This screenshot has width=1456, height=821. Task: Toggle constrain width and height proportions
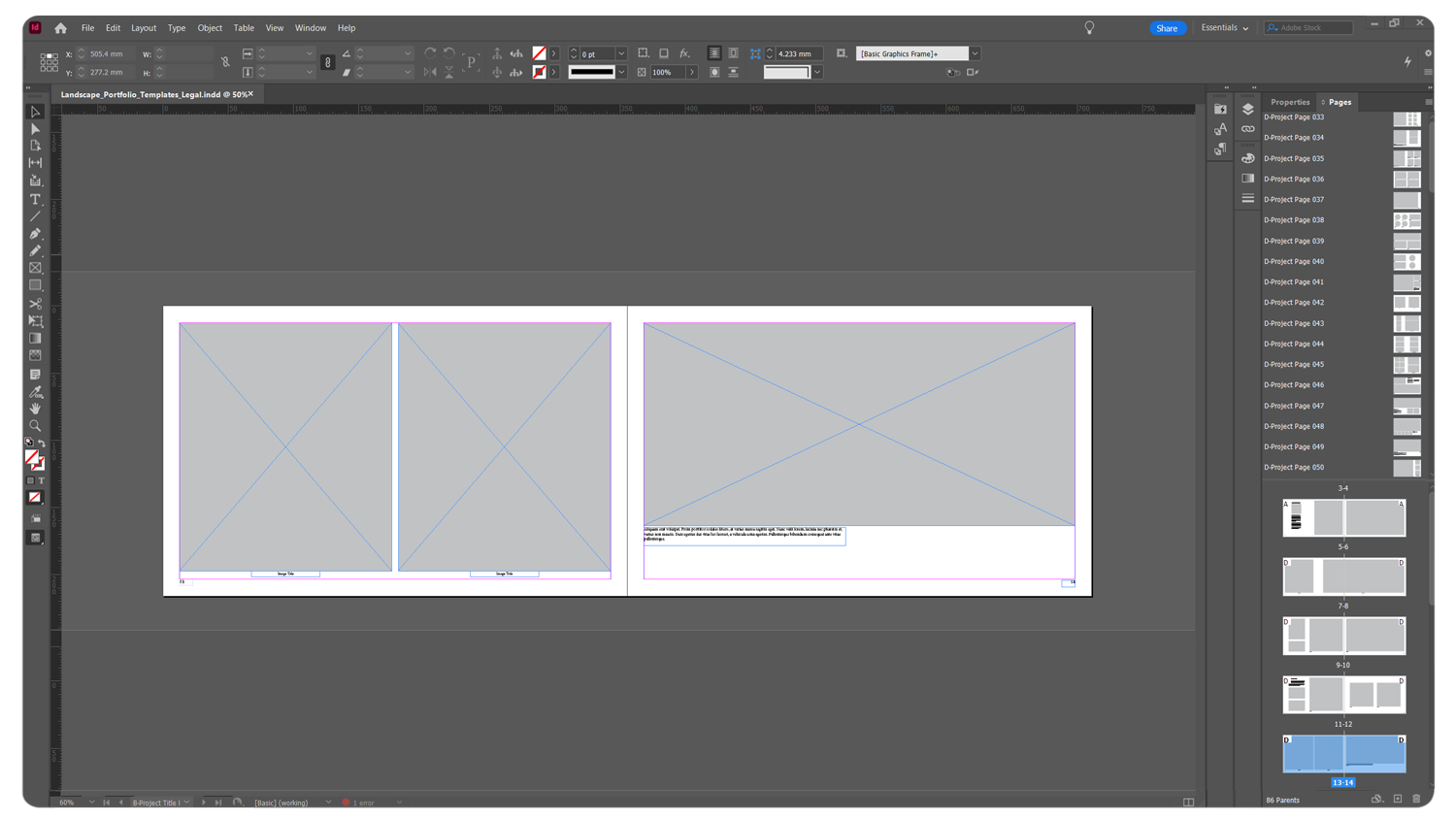[225, 62]
